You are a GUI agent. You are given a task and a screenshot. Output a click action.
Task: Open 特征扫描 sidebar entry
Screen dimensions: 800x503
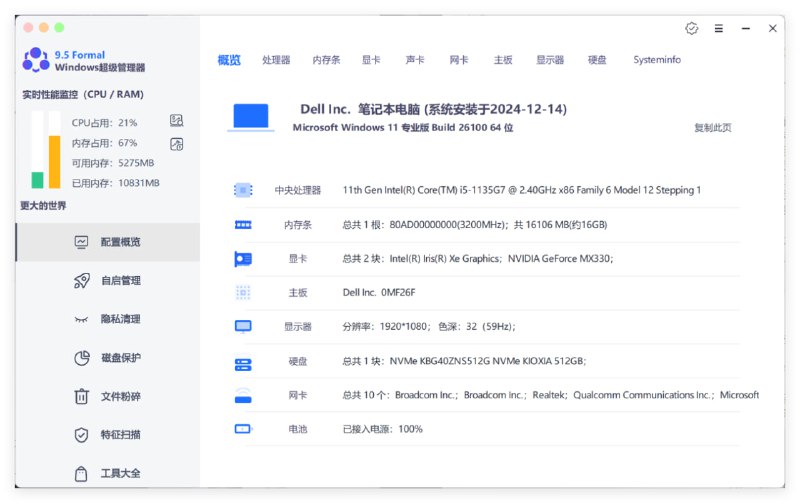tap(108, 435)
